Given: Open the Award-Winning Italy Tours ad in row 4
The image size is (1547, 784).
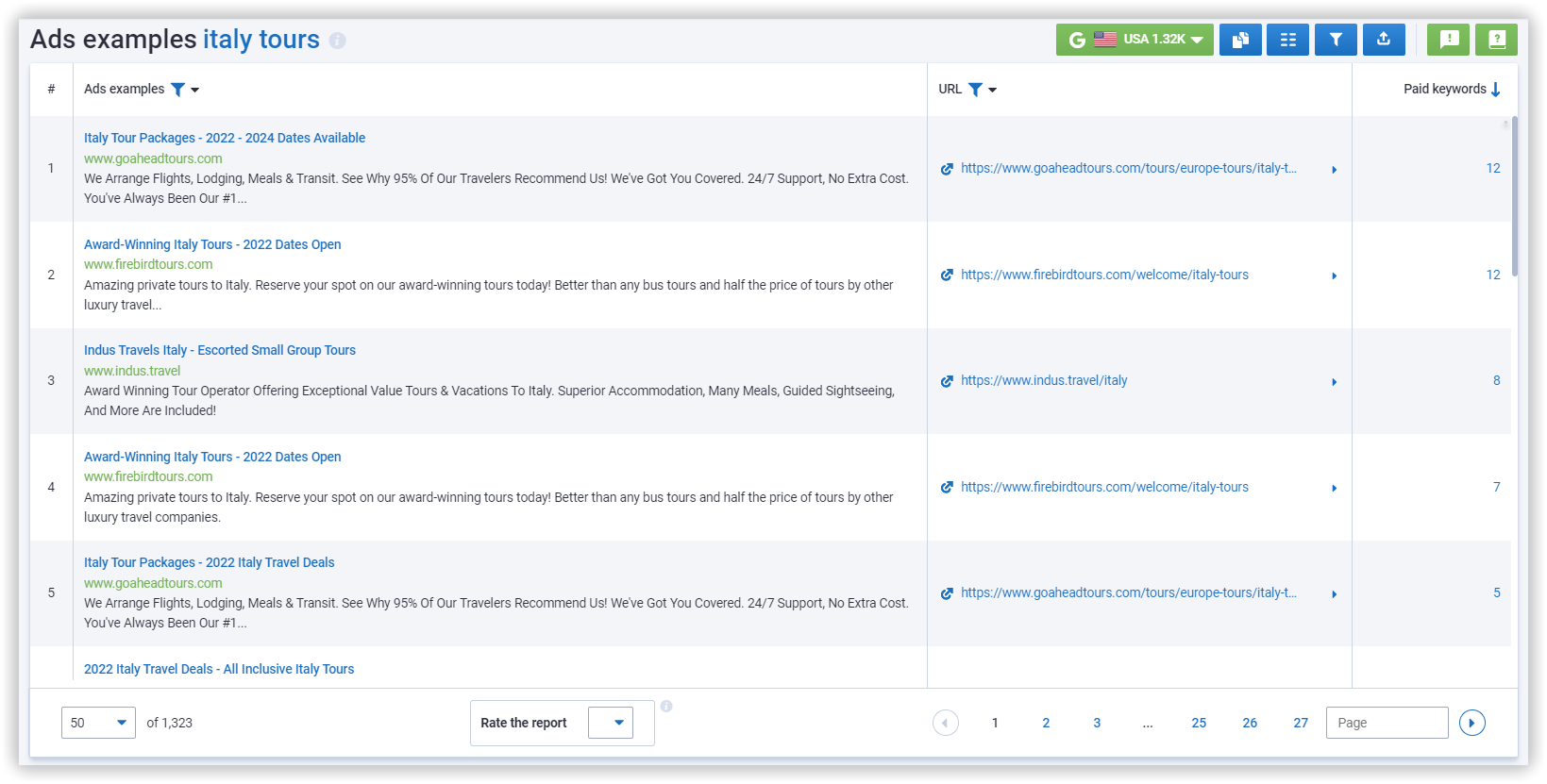Looking at the screenshot, I should pos(212,457).
